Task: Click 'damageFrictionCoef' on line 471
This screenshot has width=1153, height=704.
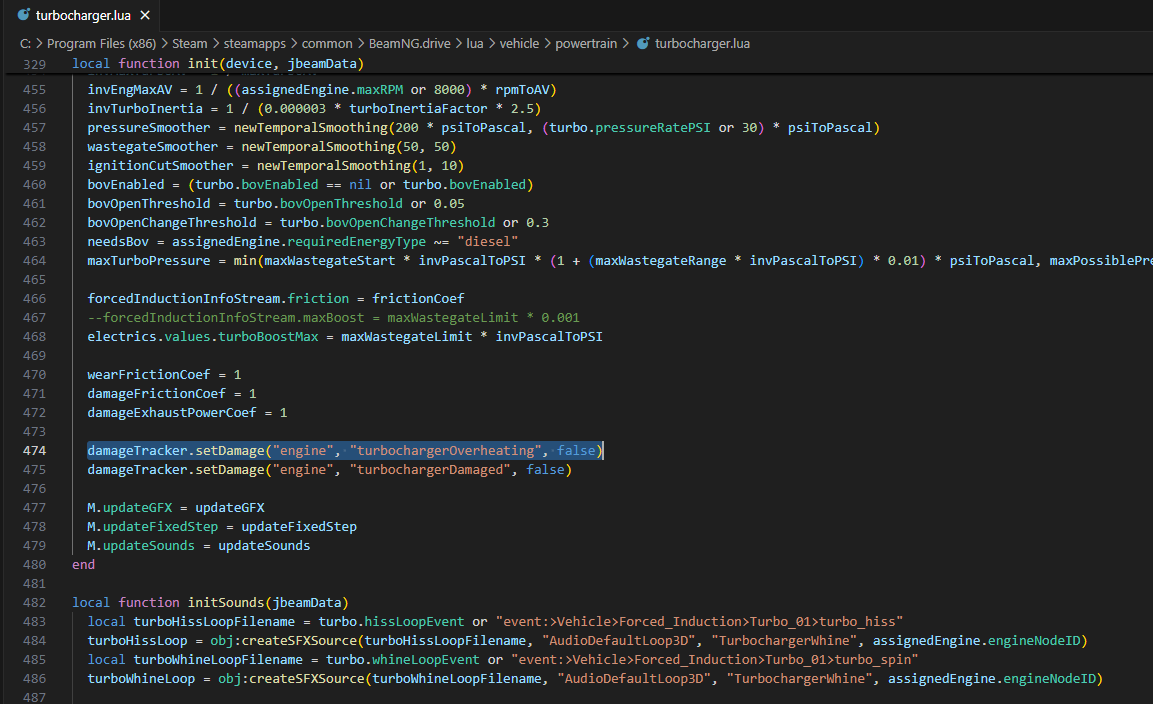Action: click(x=157, y=394)
